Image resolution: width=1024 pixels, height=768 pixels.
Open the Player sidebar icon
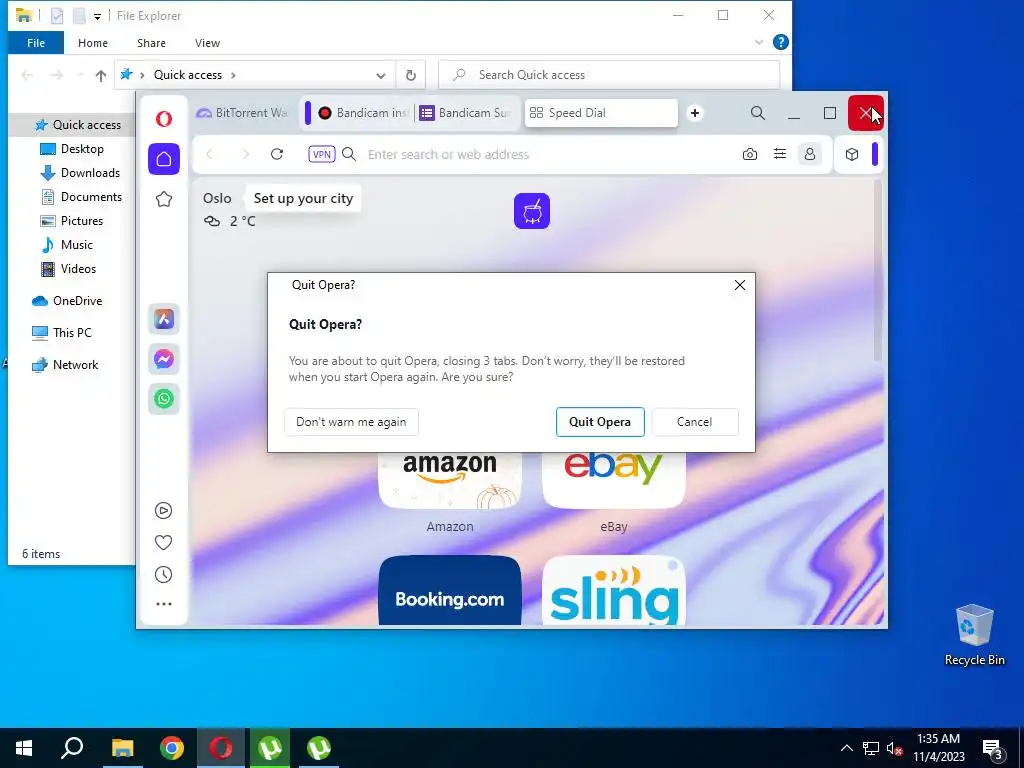163,510
